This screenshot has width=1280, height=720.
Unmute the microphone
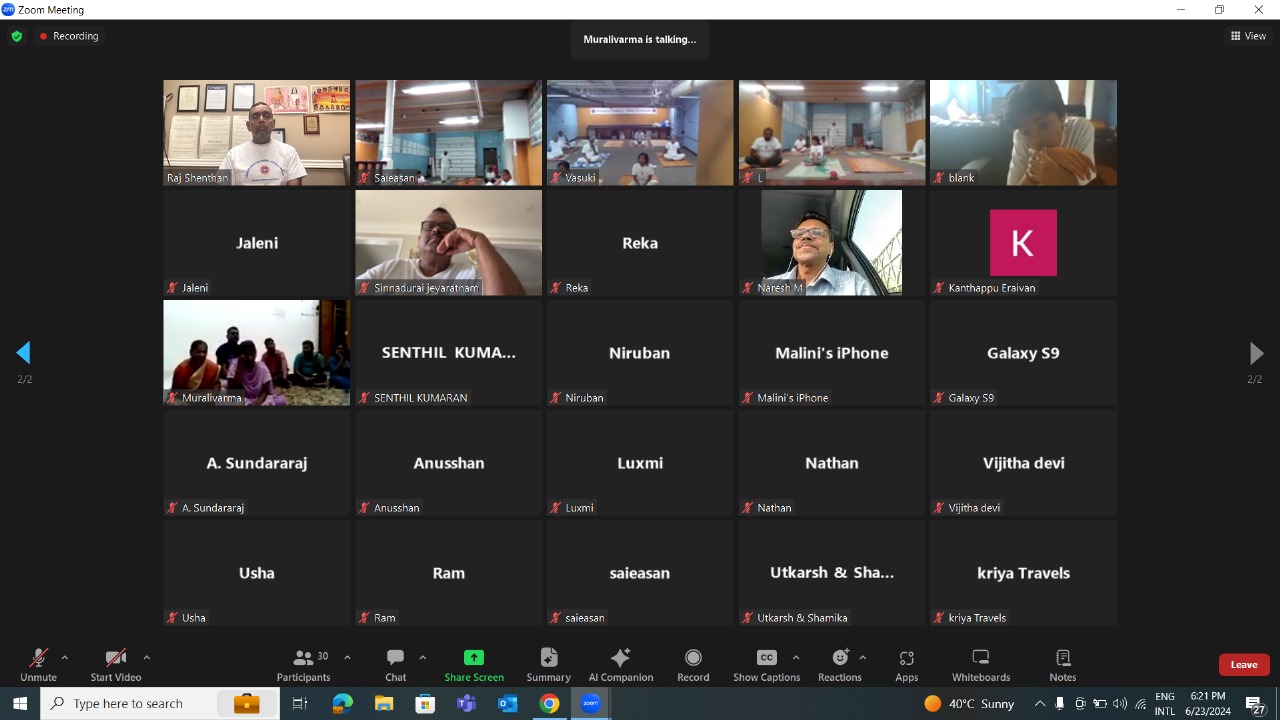(38, 664)
